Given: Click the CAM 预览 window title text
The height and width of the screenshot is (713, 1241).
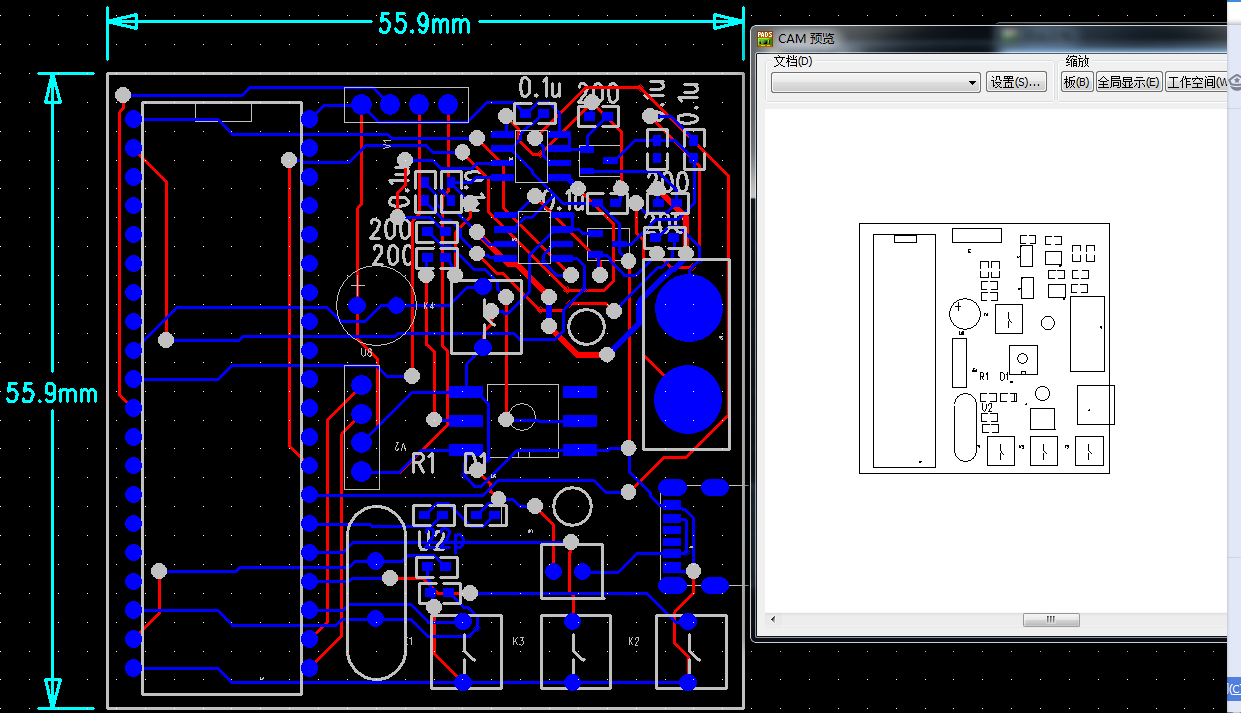Looking at the screenshot, I should (806, 38).
